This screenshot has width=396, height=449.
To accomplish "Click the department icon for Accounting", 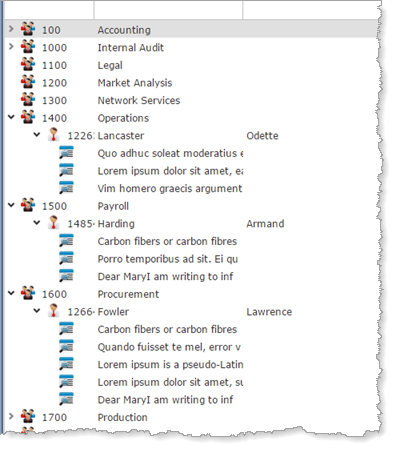I will 28,29.
